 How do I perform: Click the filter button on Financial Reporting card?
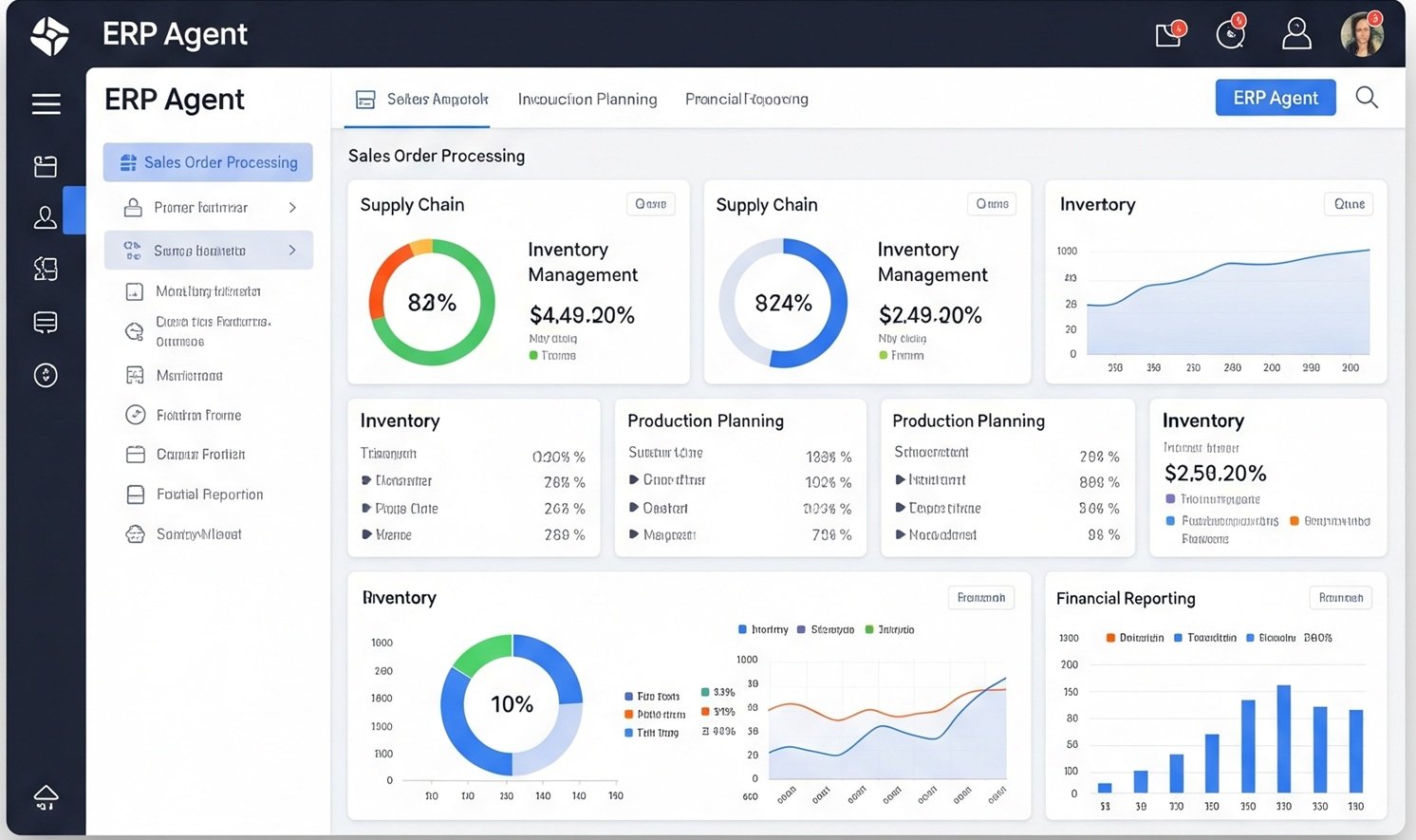pos(1340,598)
